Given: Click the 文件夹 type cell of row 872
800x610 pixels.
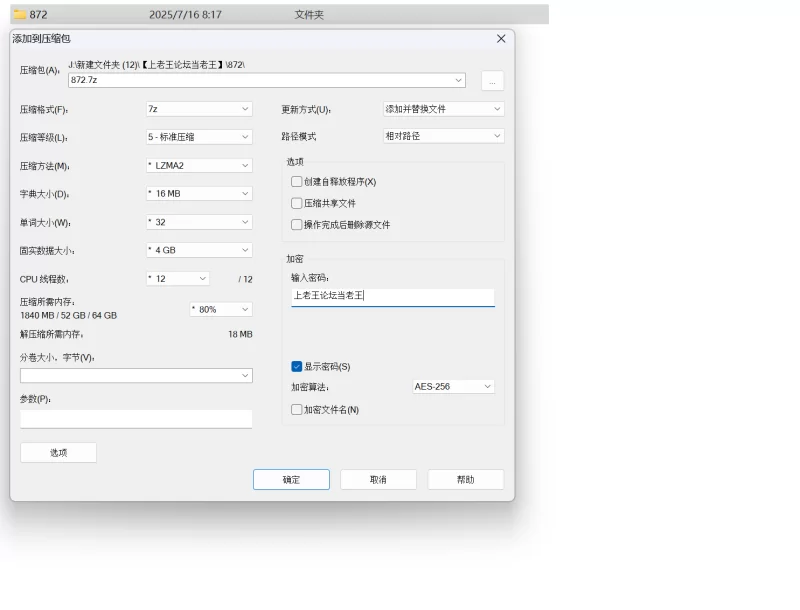Looking at the screenshot, I should pyautogui.click(x=309, y=15).
